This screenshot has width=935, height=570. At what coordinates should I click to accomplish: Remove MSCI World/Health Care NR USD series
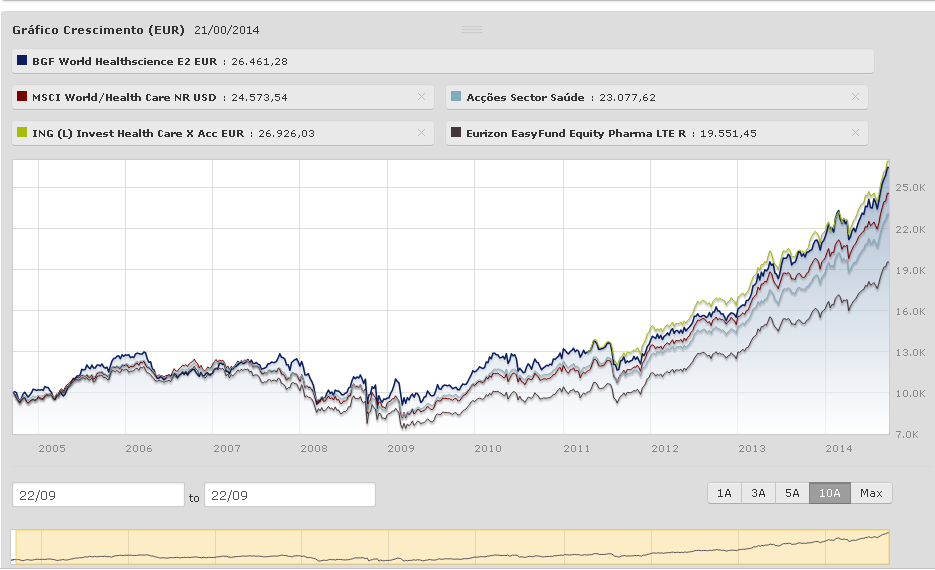pyautogui.click(x=421, y=97)
